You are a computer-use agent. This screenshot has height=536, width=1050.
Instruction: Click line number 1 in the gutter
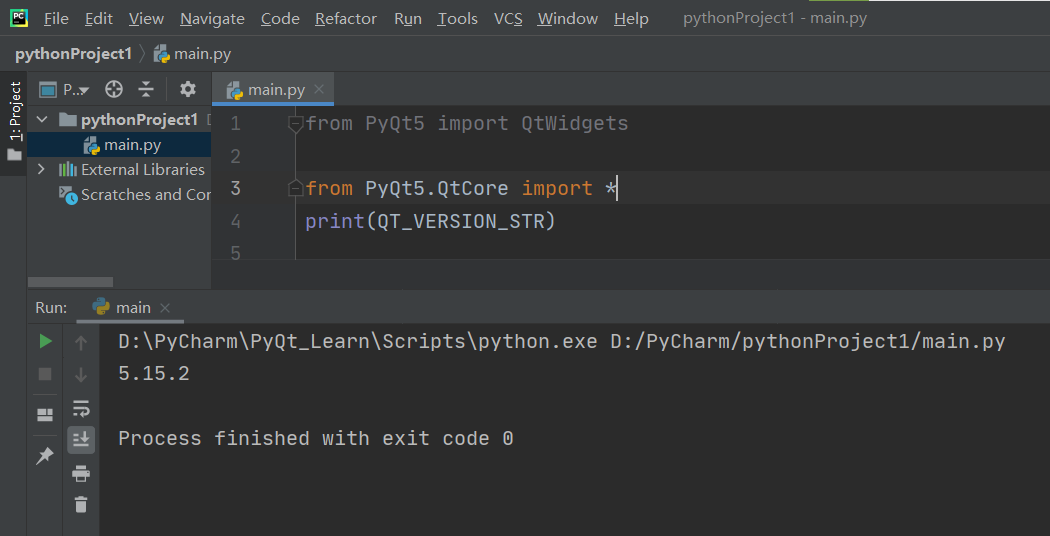tap(235, 123)
